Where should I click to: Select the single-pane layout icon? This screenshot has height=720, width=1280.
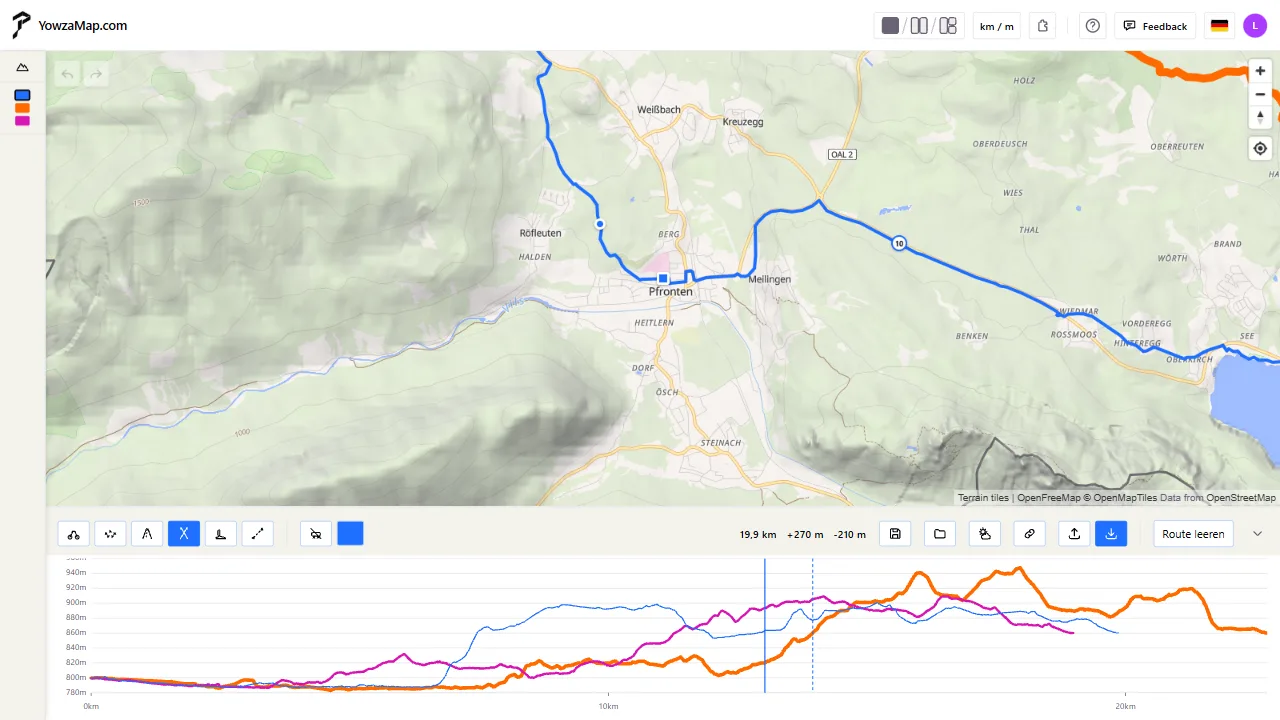(x=890, y=26)
